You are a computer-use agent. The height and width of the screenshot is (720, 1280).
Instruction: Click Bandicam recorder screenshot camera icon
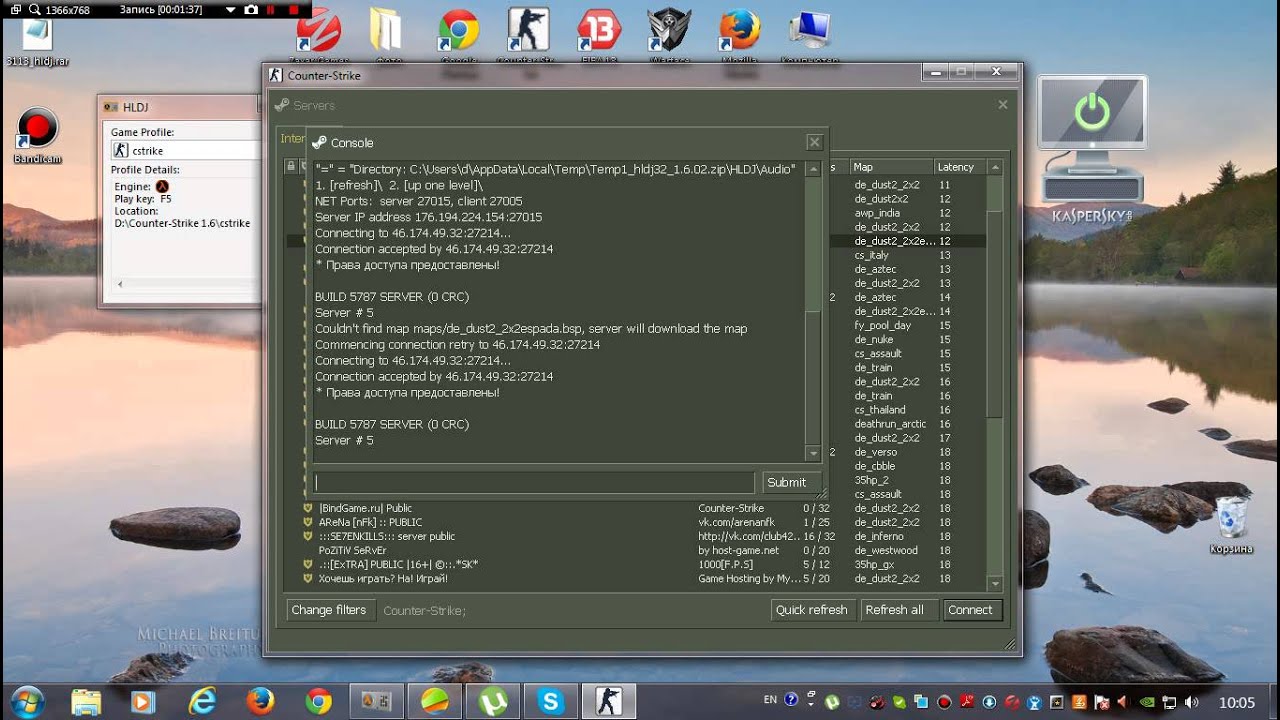251,9
